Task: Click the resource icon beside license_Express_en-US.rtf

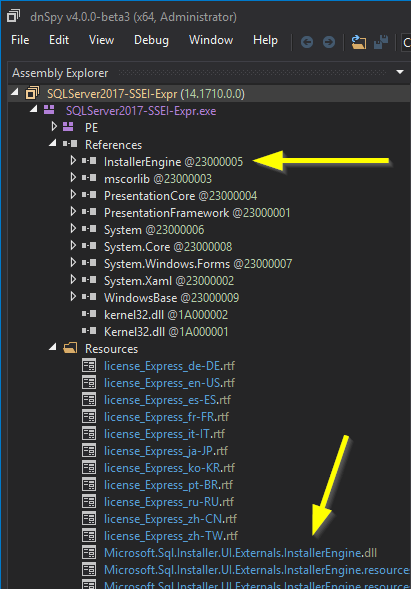Action: click(89, 382)
